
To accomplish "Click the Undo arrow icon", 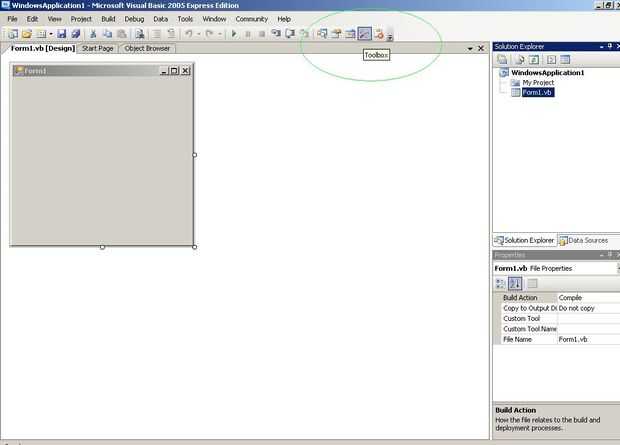I will coord(189,34).
